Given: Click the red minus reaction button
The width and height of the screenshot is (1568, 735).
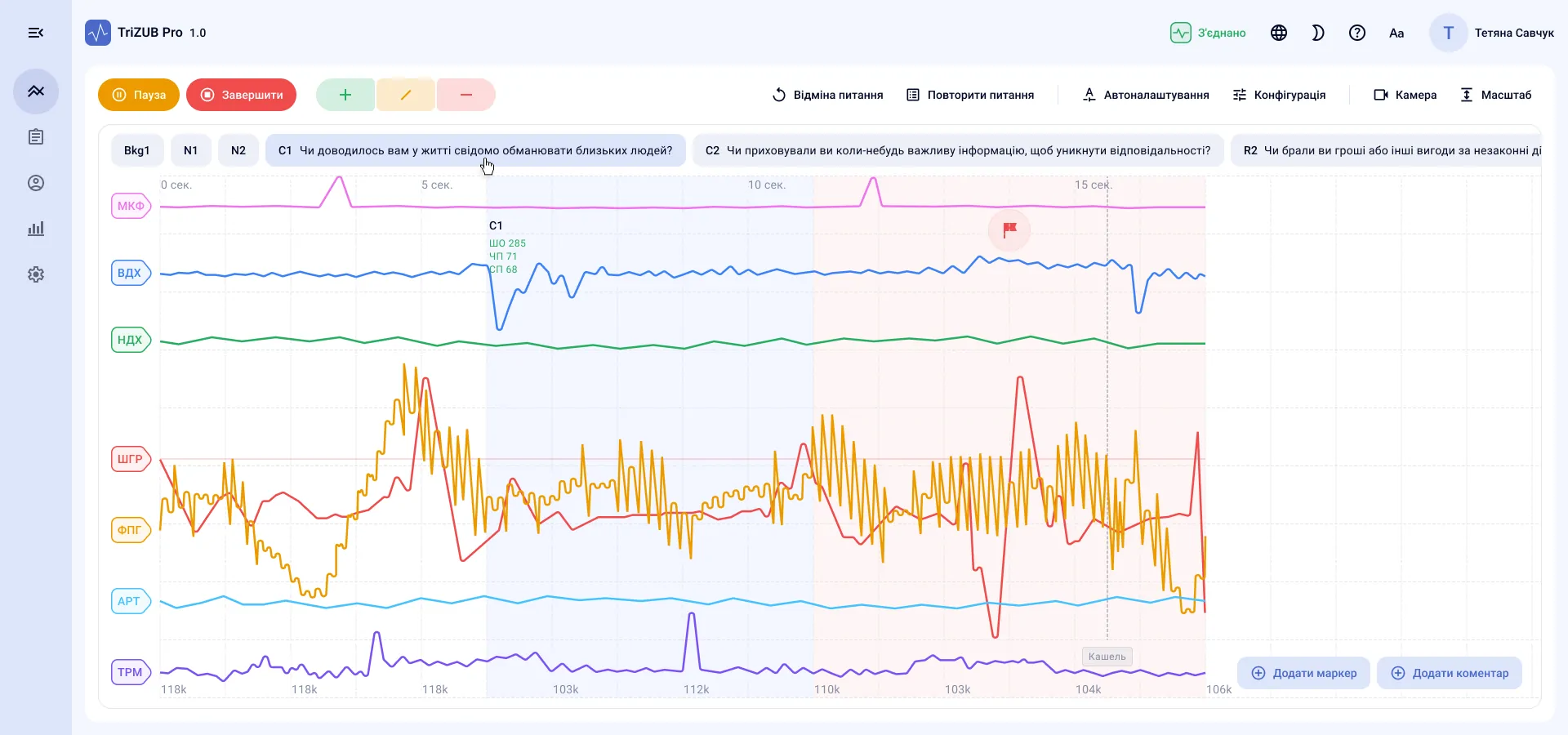Looking at the screenshot, I should [466, 95].
